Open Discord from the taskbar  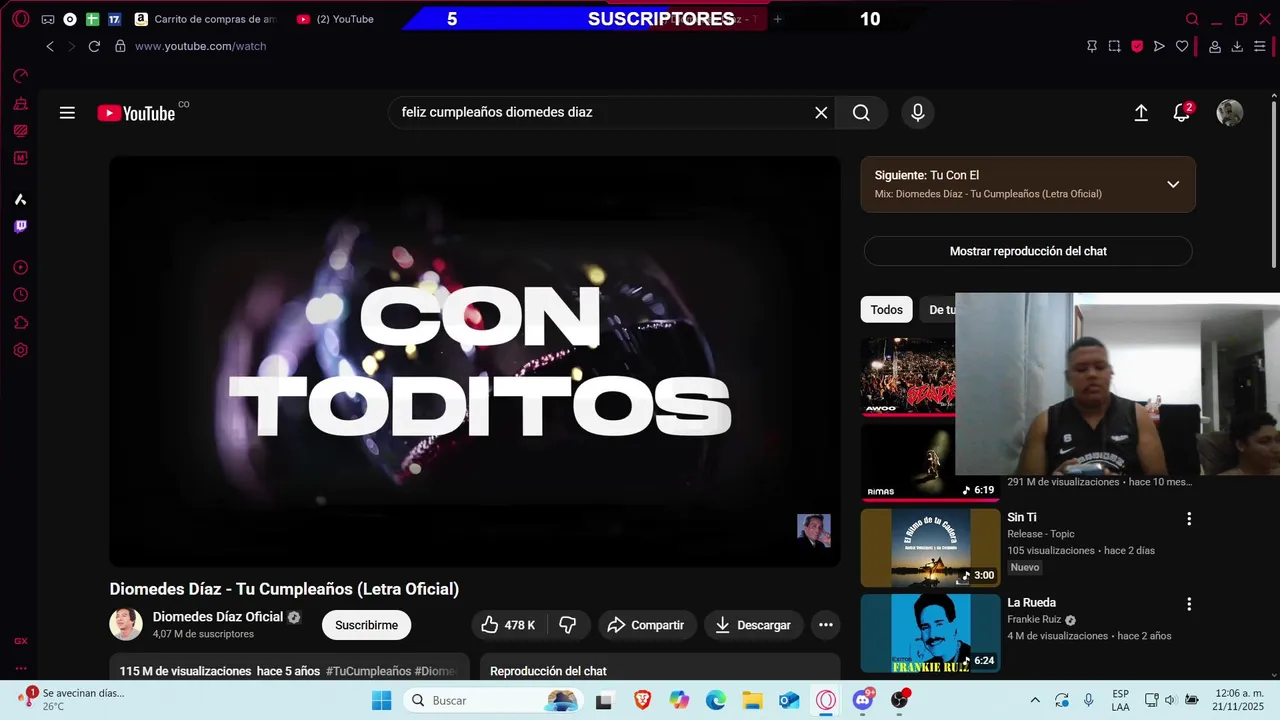(863, 701)
